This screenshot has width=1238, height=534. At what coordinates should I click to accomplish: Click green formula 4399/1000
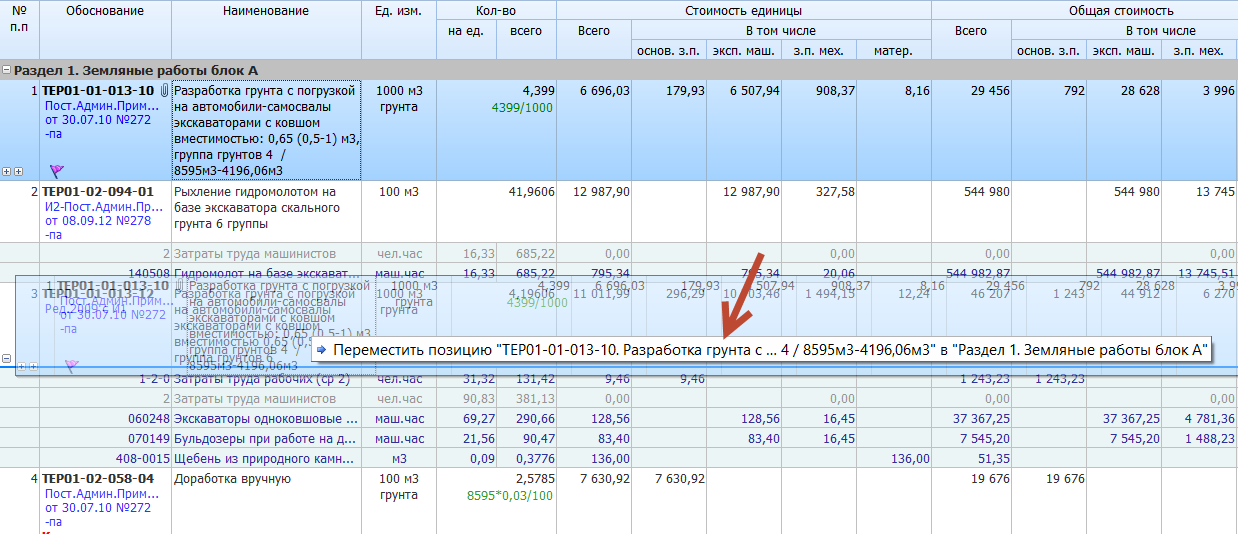click(x=523, y=107)
